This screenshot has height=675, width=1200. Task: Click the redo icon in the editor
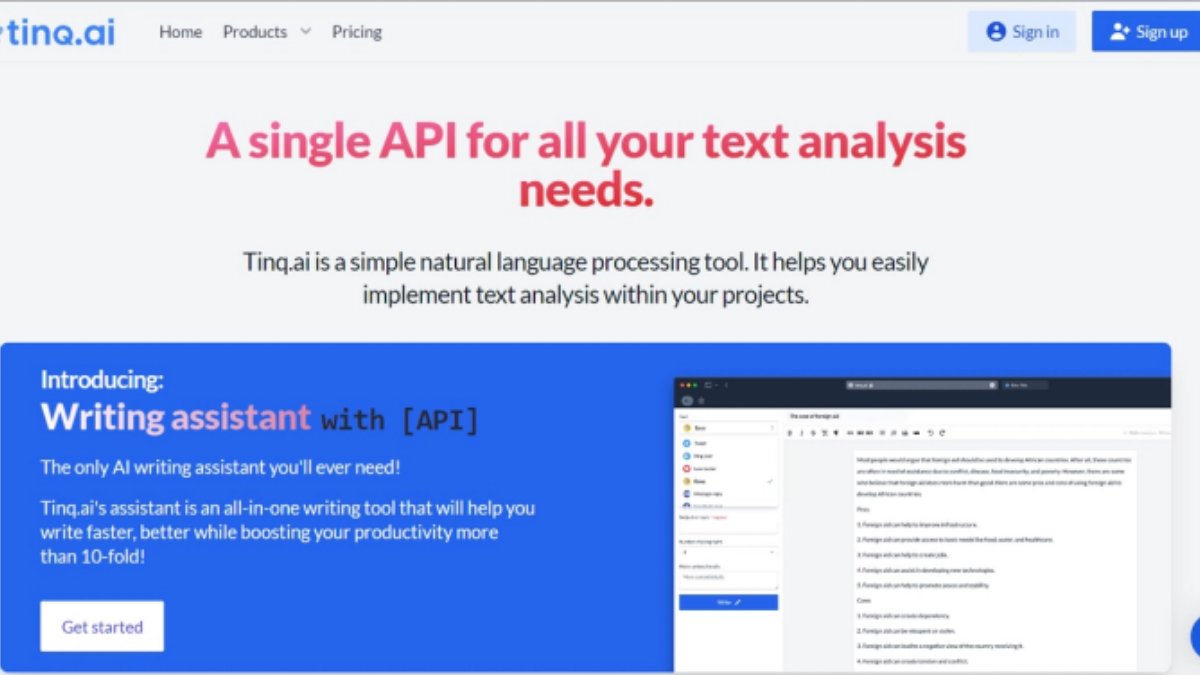(x=942, y=432)
